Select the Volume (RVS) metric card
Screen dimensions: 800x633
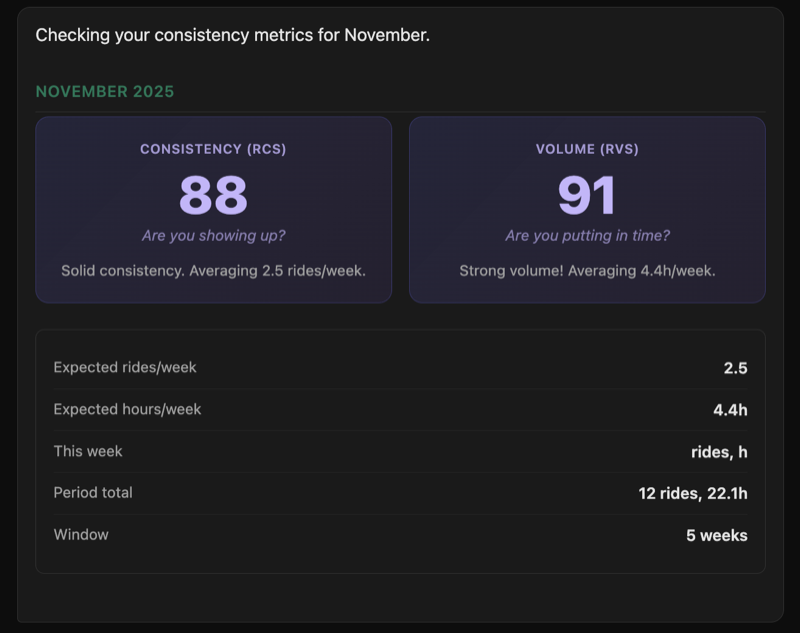tap(587, 209)
